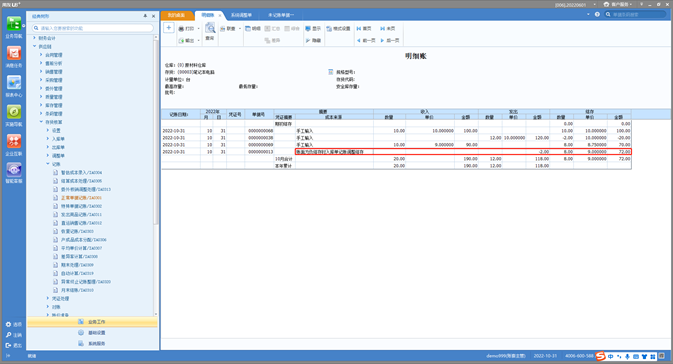Click the 联查 linked query icon

point(223,29)
